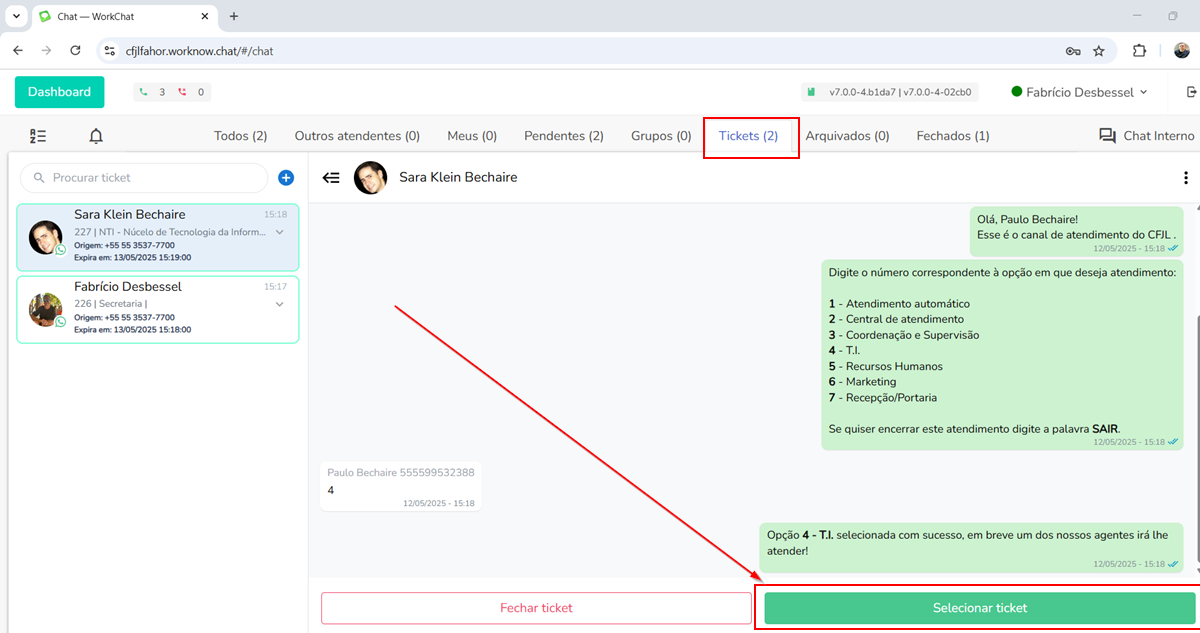Open the checklist tasks icon

coord(38,136)
